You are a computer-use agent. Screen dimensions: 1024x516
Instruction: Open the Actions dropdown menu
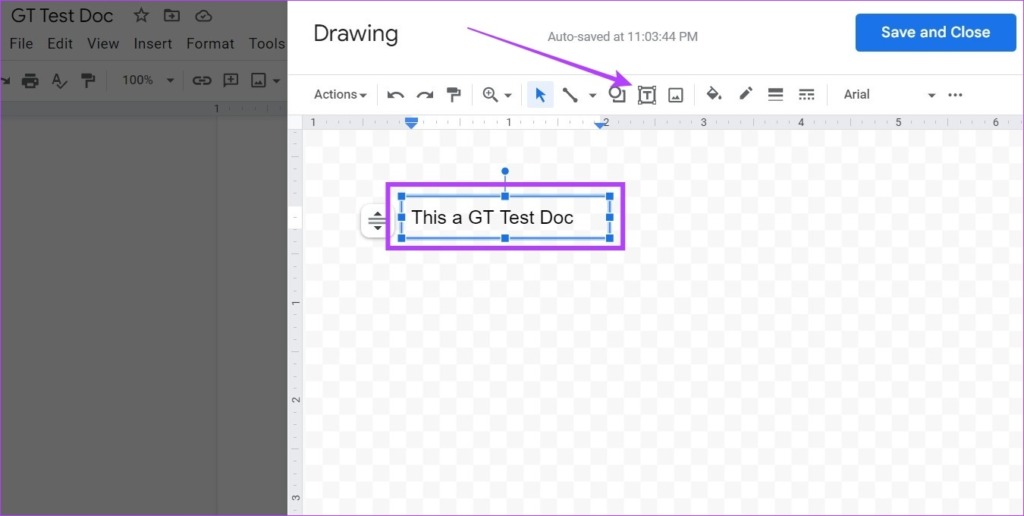pos(340,95)
